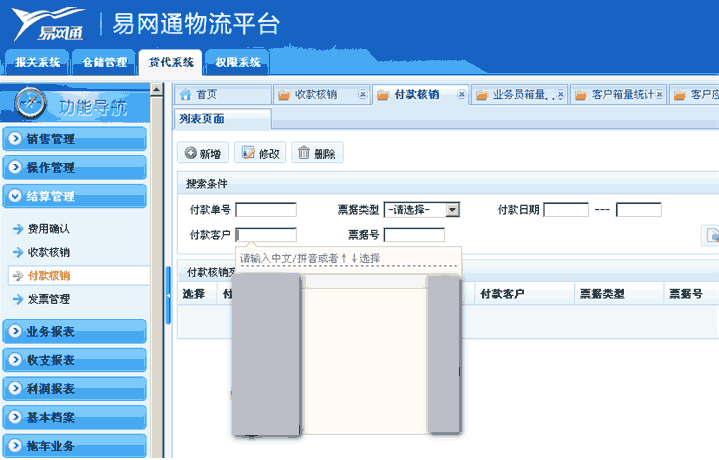Open 收款核销 in the sidebar

tap(49, 252)
